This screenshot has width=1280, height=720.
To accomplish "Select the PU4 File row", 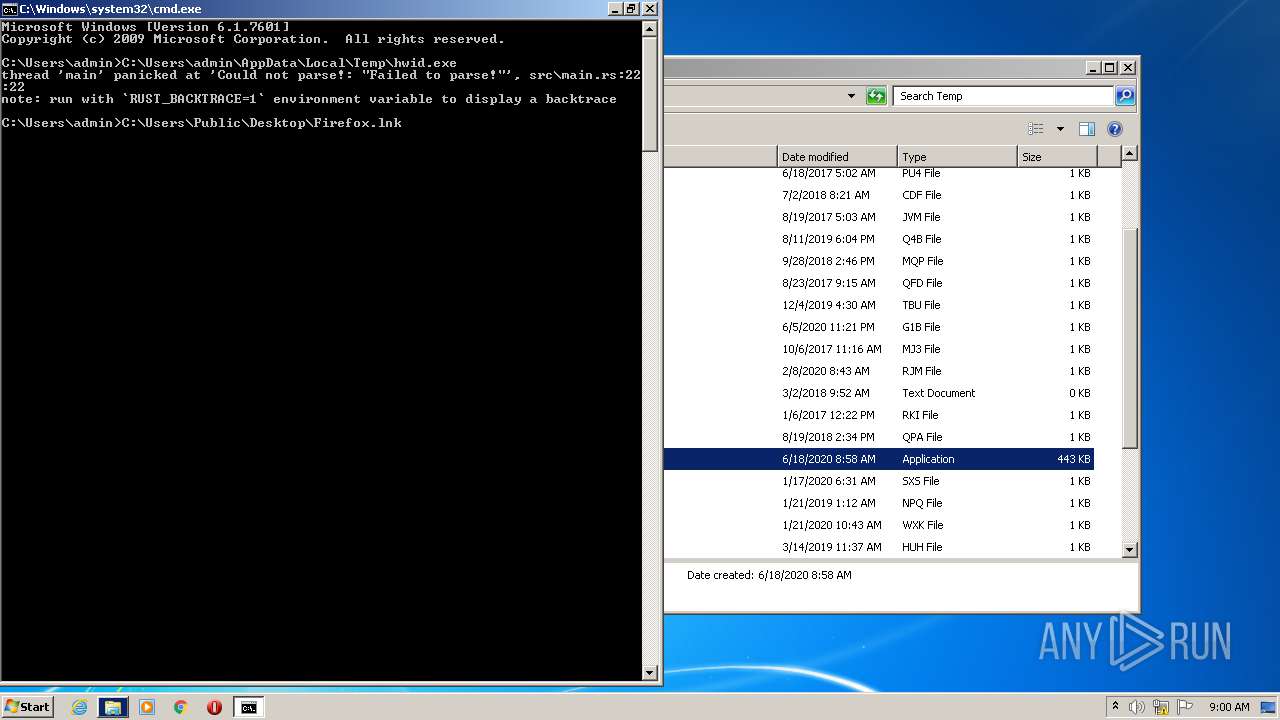I will [879, 173].
